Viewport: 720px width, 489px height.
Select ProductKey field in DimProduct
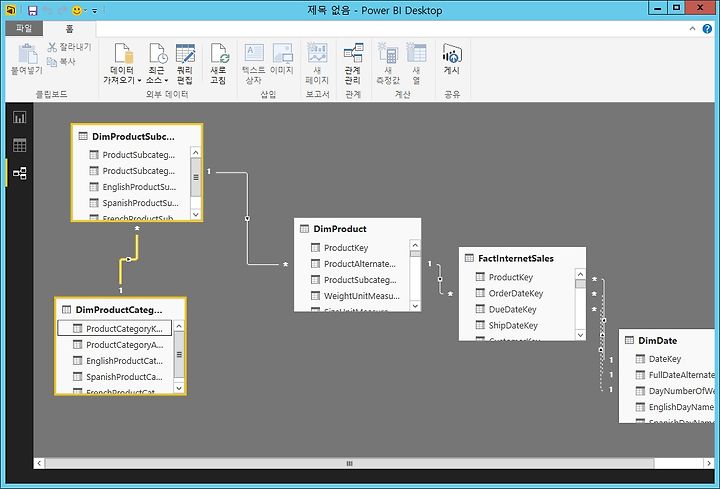point(339,248)
